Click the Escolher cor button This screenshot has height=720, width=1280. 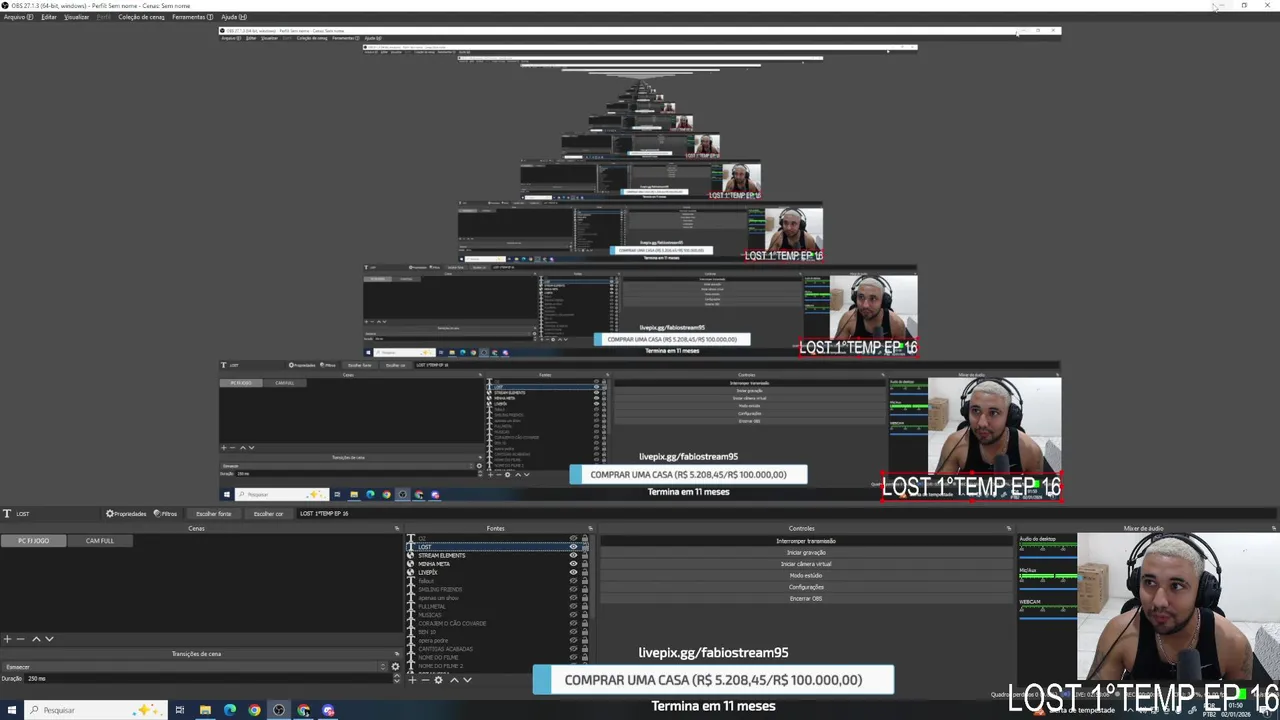tap(268, 513)
